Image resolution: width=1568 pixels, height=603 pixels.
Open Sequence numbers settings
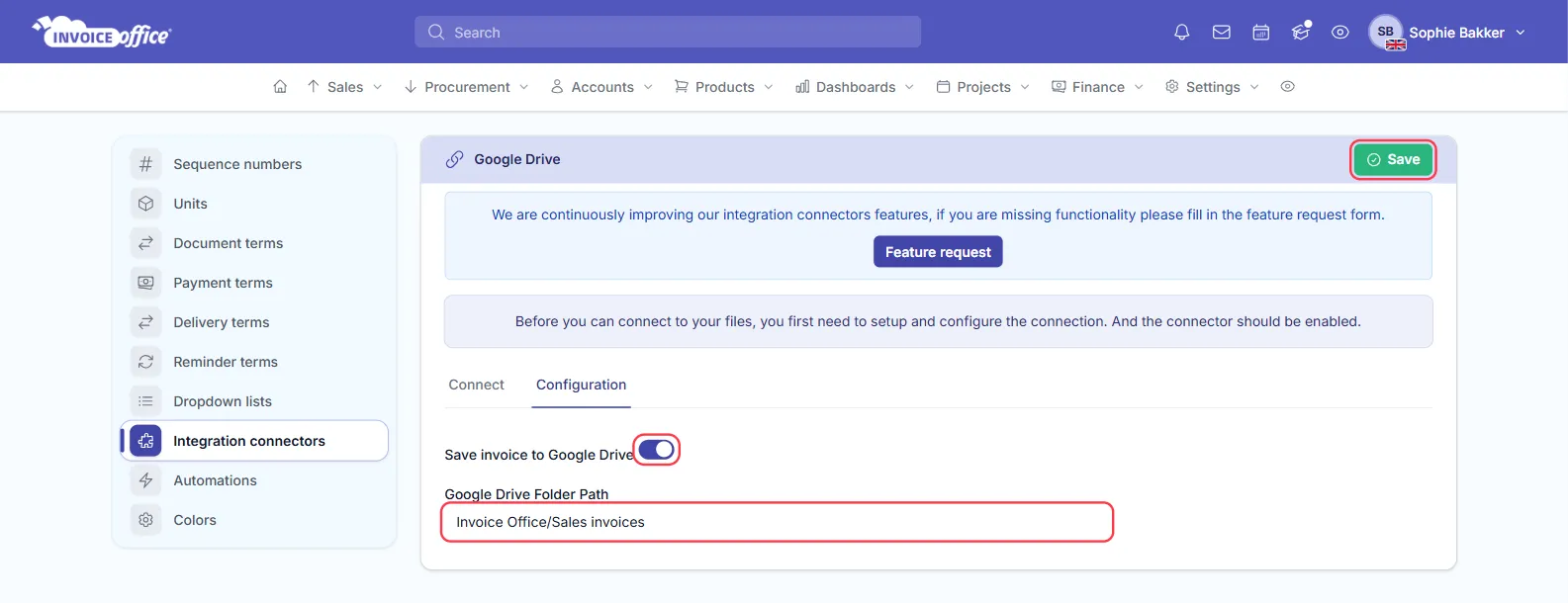tap(254, 164)
